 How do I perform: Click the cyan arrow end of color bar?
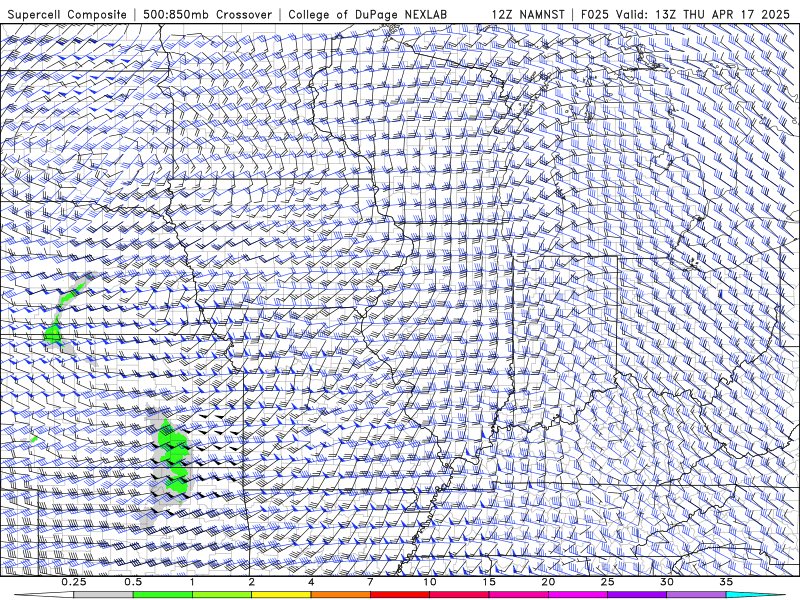click(756, 595)
